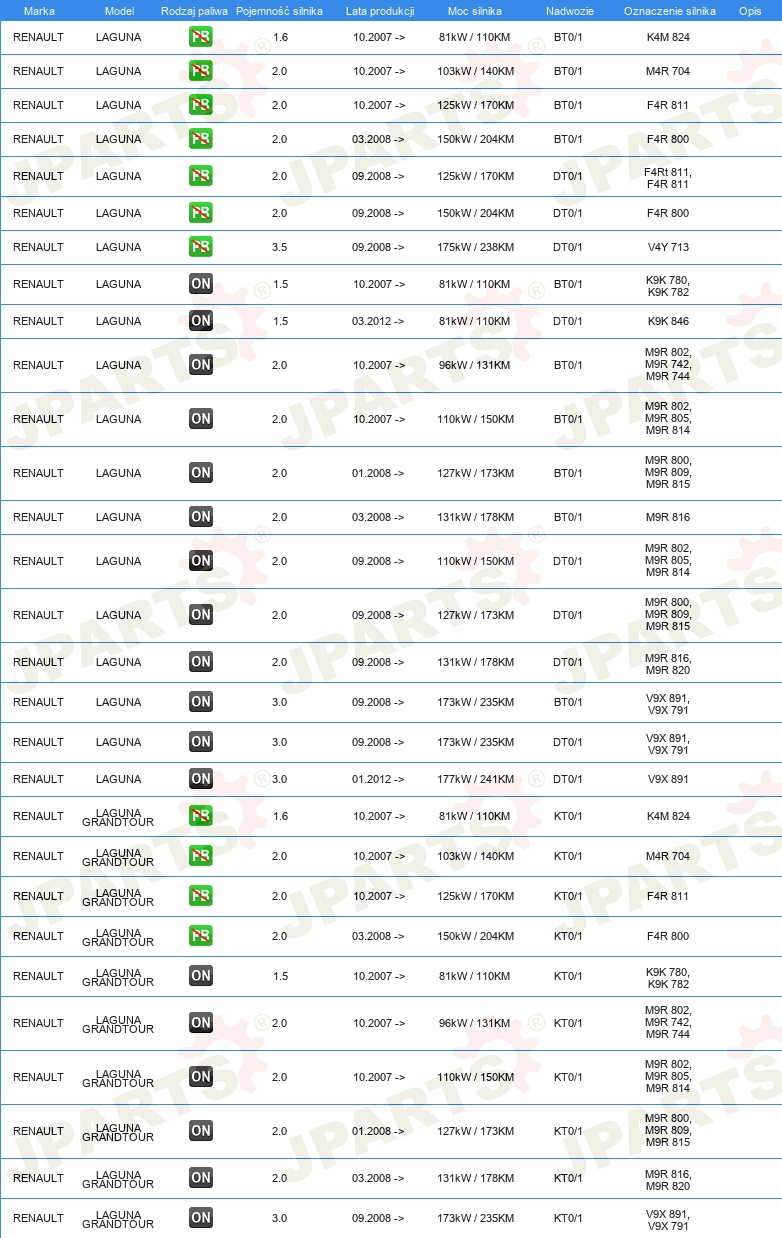Click production date 03.2012 -> cell
This screenshot has width=782, height=1238.
coord(379,321)
